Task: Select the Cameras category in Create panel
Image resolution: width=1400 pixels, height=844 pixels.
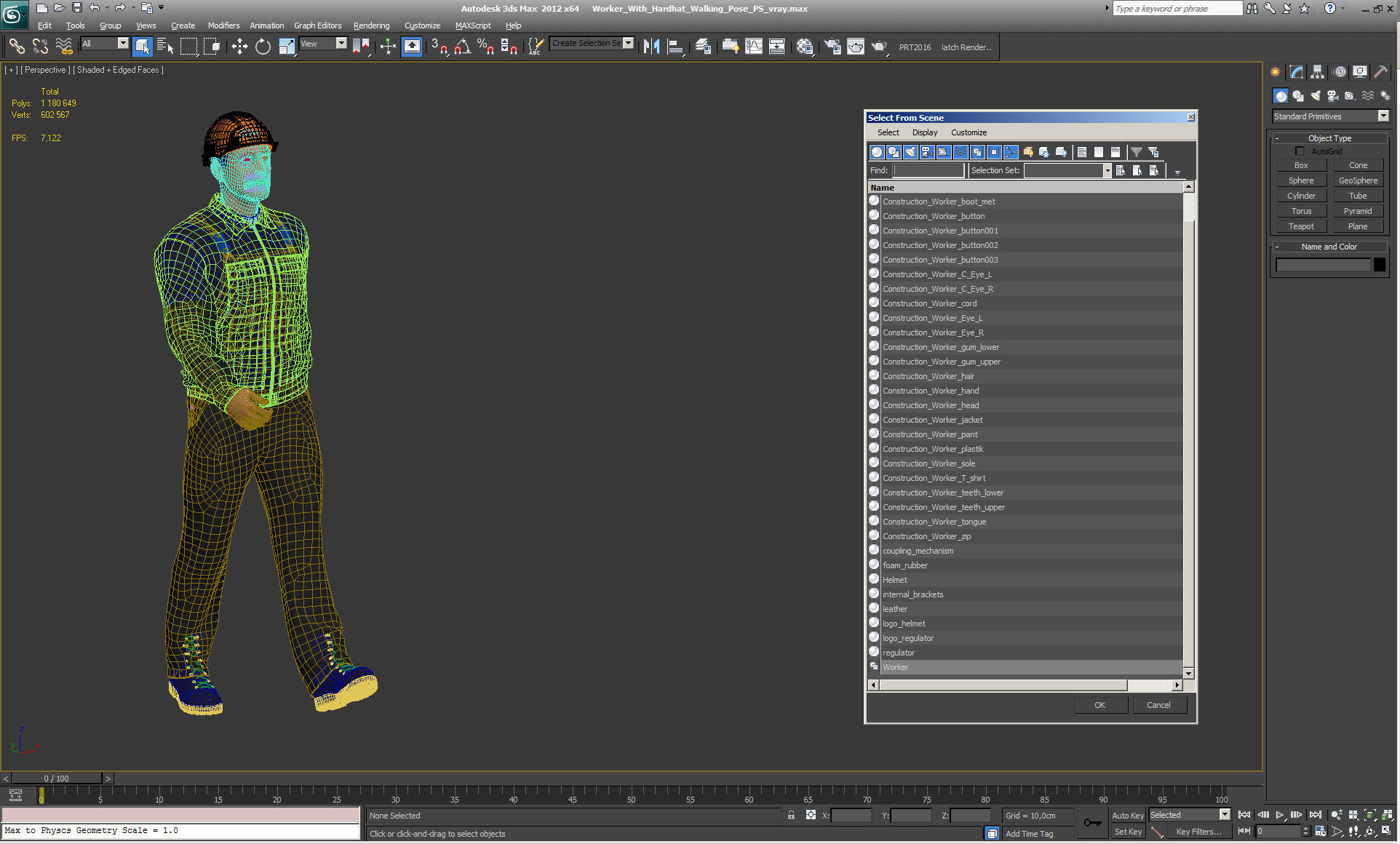Action: 1332,95
